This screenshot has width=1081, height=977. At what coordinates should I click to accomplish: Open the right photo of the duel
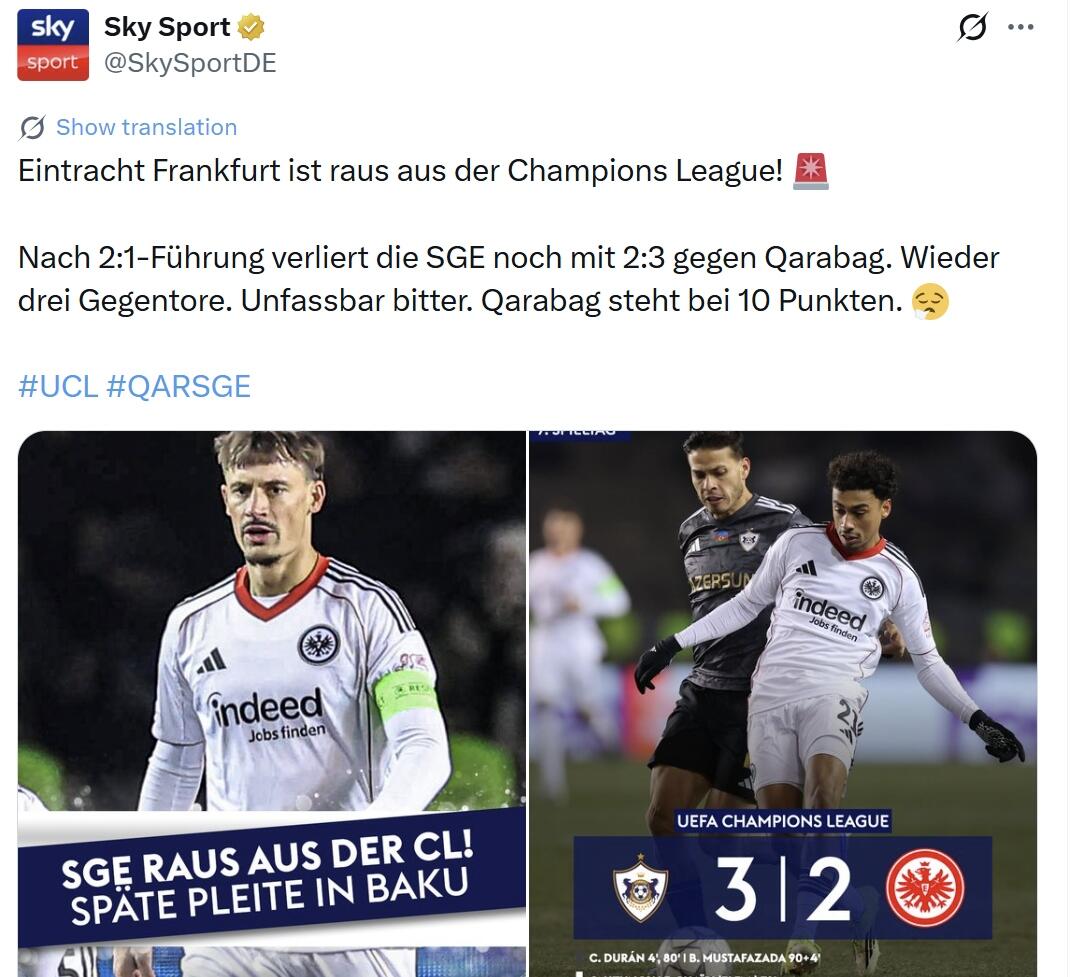coord(783,703)
